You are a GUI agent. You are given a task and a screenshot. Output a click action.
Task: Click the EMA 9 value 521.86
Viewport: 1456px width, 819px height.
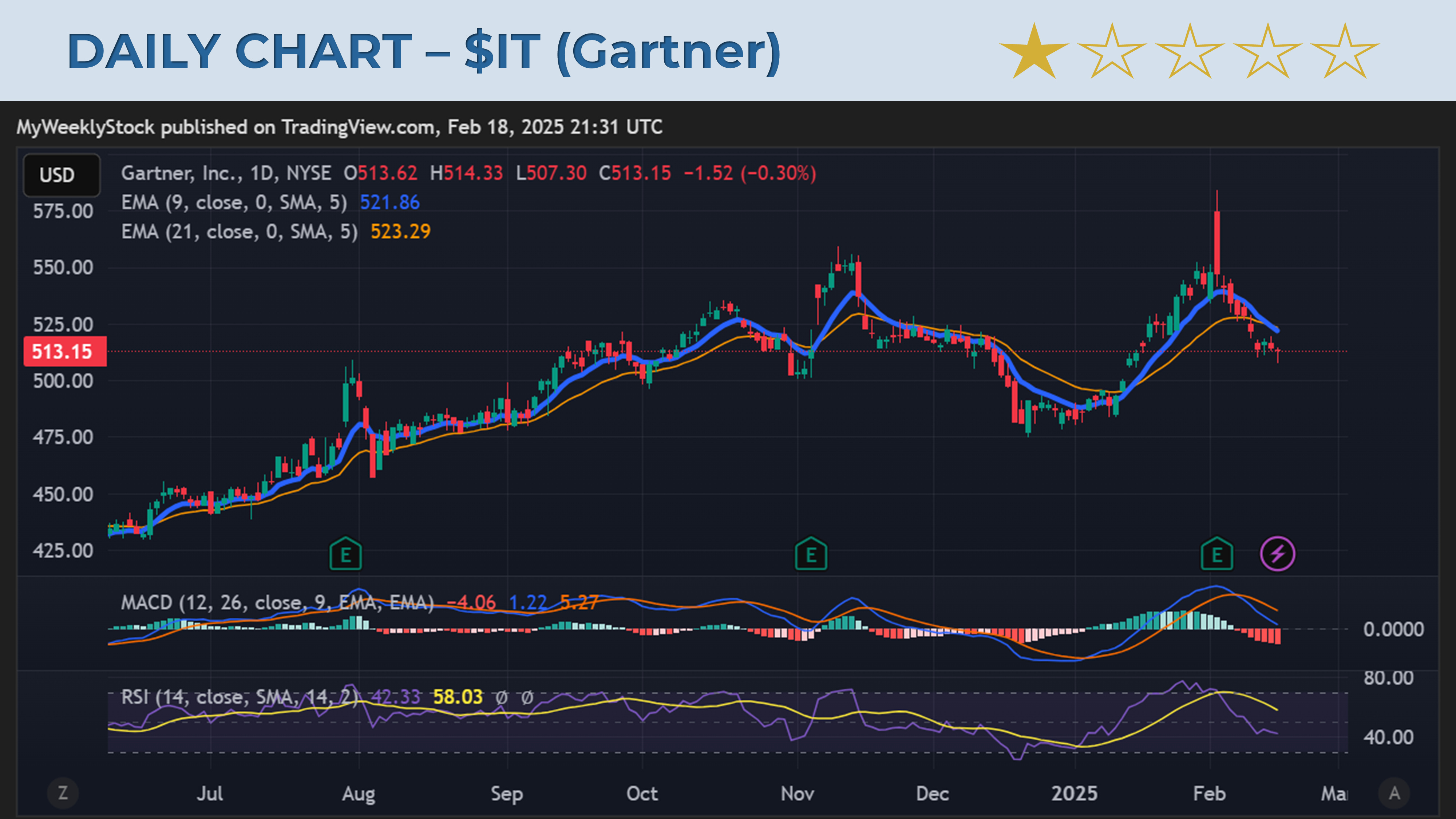(x=390, y=202)
